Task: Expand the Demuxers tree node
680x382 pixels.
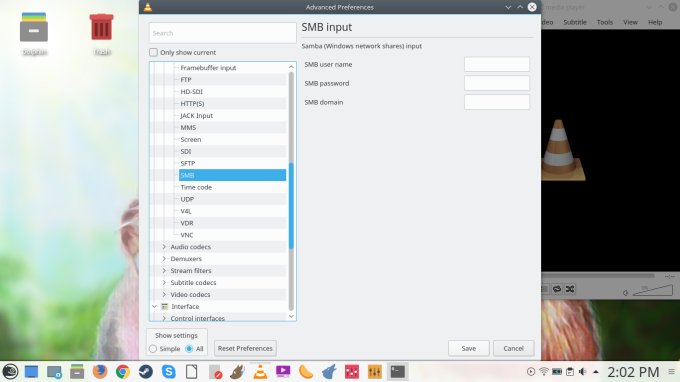Action: pos(164,259)
